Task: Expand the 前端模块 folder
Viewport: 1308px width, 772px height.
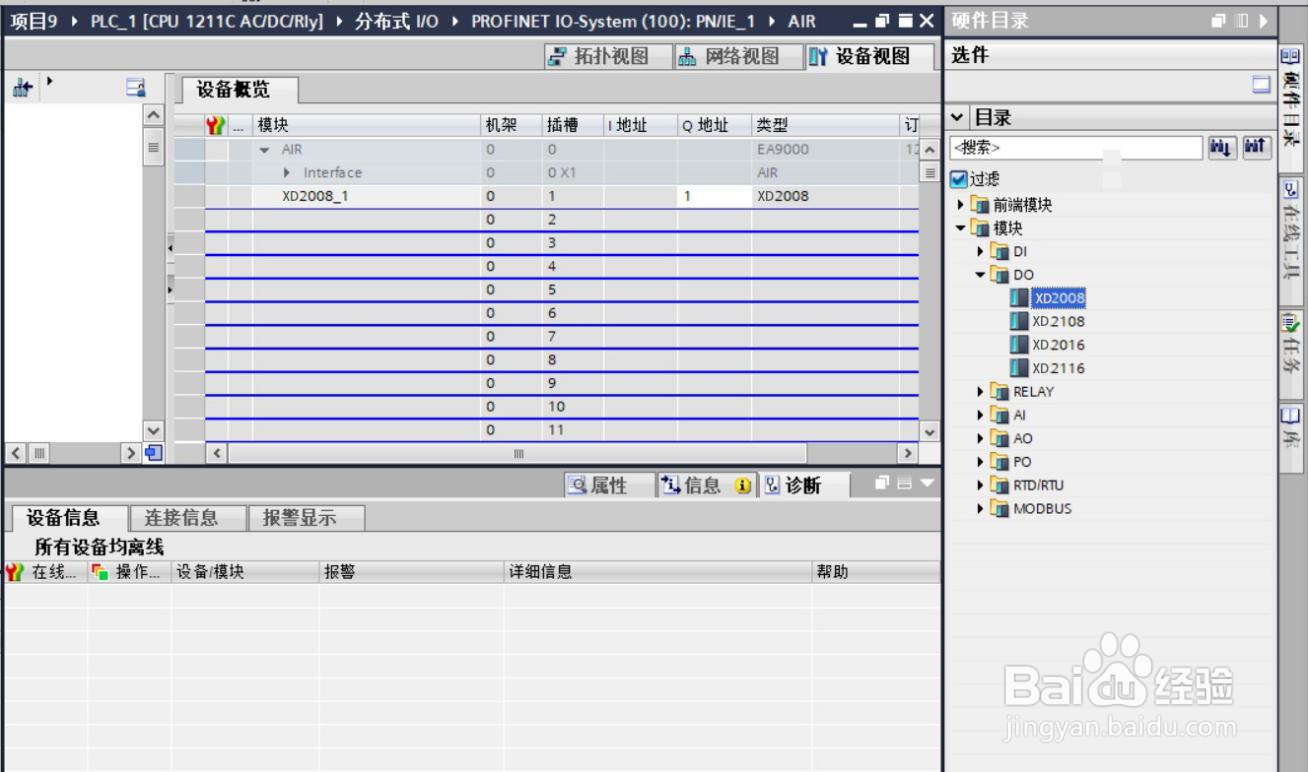Action: click(960, 205)
